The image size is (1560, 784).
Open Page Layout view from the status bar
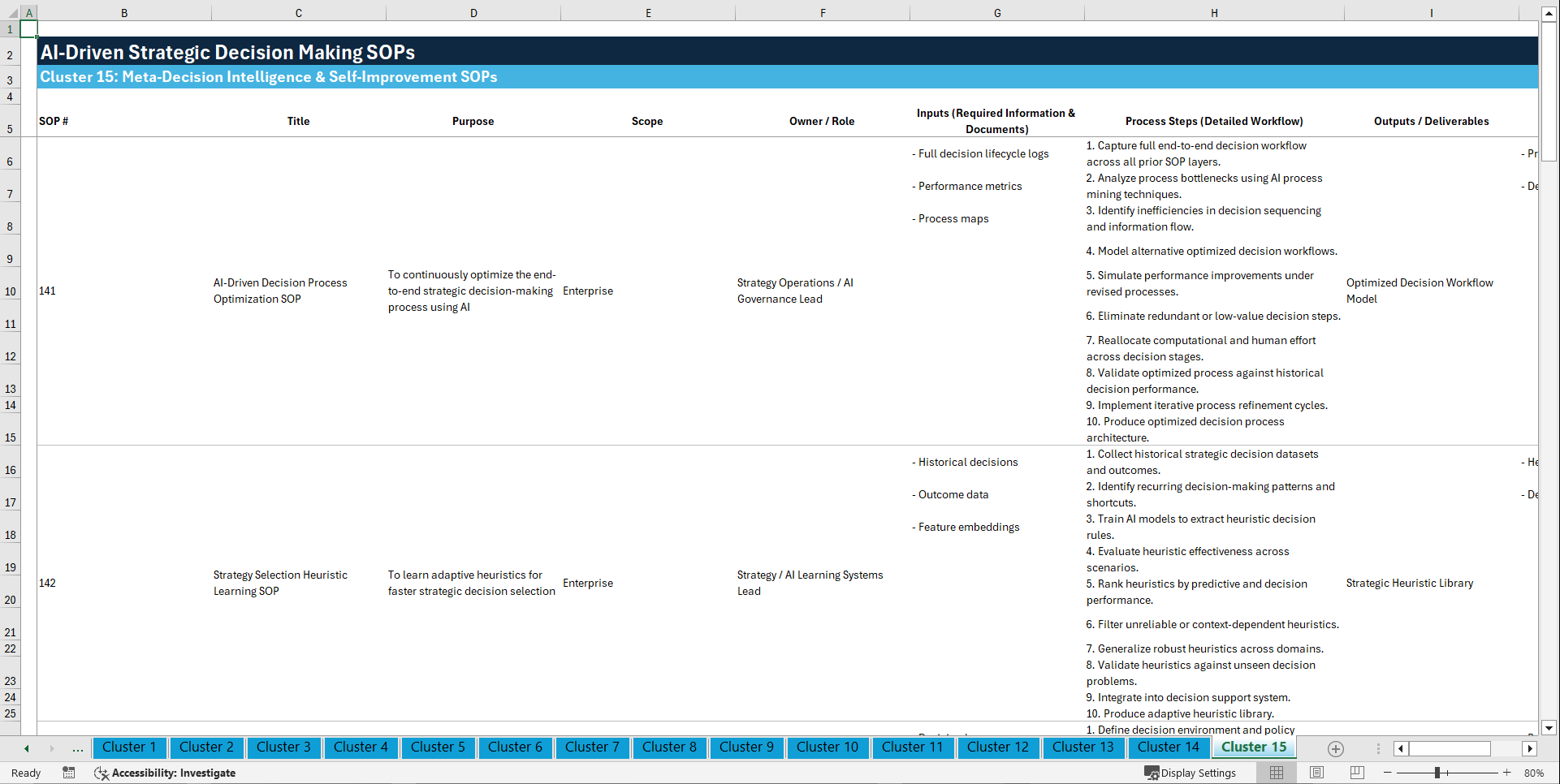click(1315, 773)
